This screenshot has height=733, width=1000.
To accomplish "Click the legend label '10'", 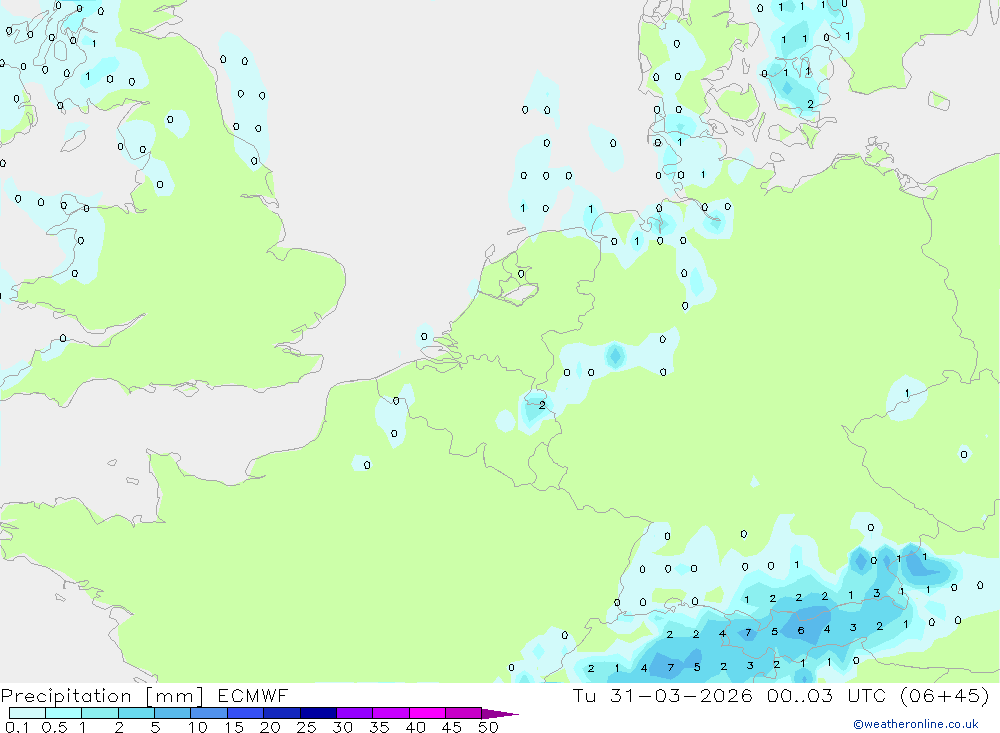I will click(x=198, y=727).
